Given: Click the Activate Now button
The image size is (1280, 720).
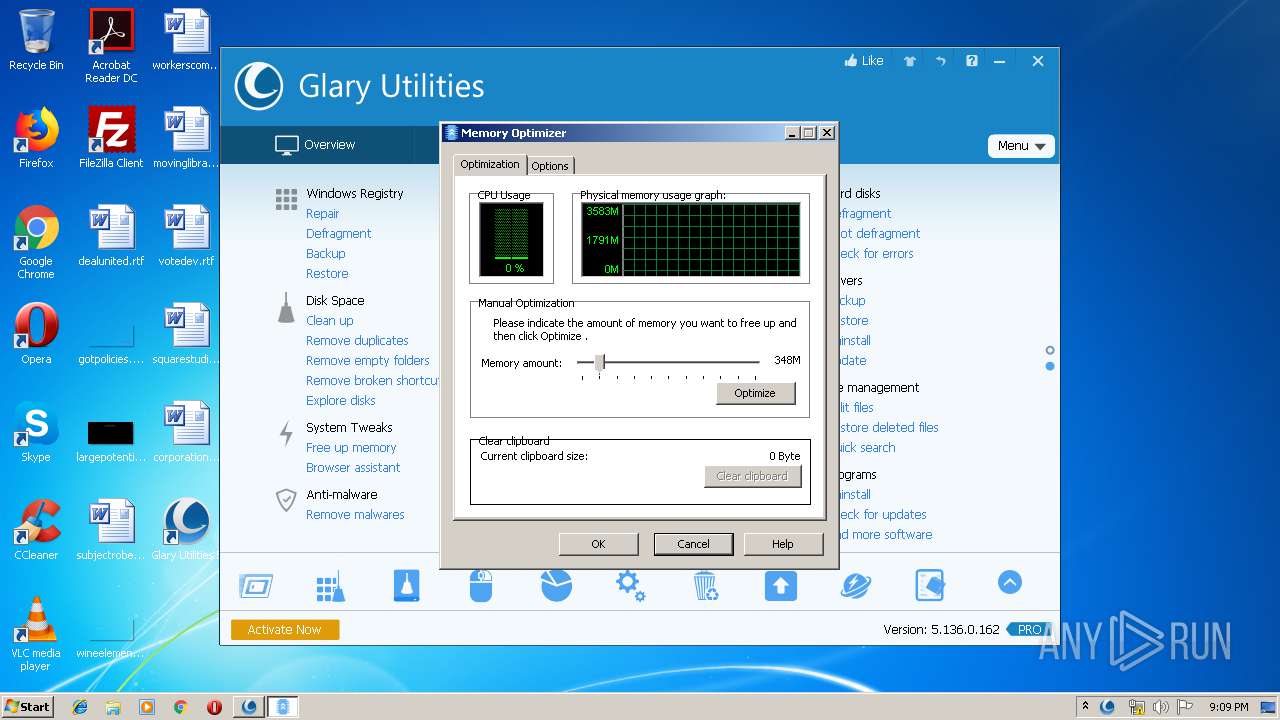Looking at the screenshot, I should [x=285, y=629].
